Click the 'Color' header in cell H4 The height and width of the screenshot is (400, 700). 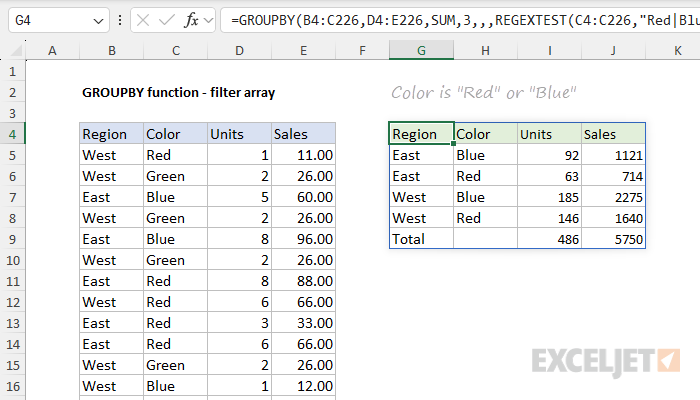pos(486,134)
